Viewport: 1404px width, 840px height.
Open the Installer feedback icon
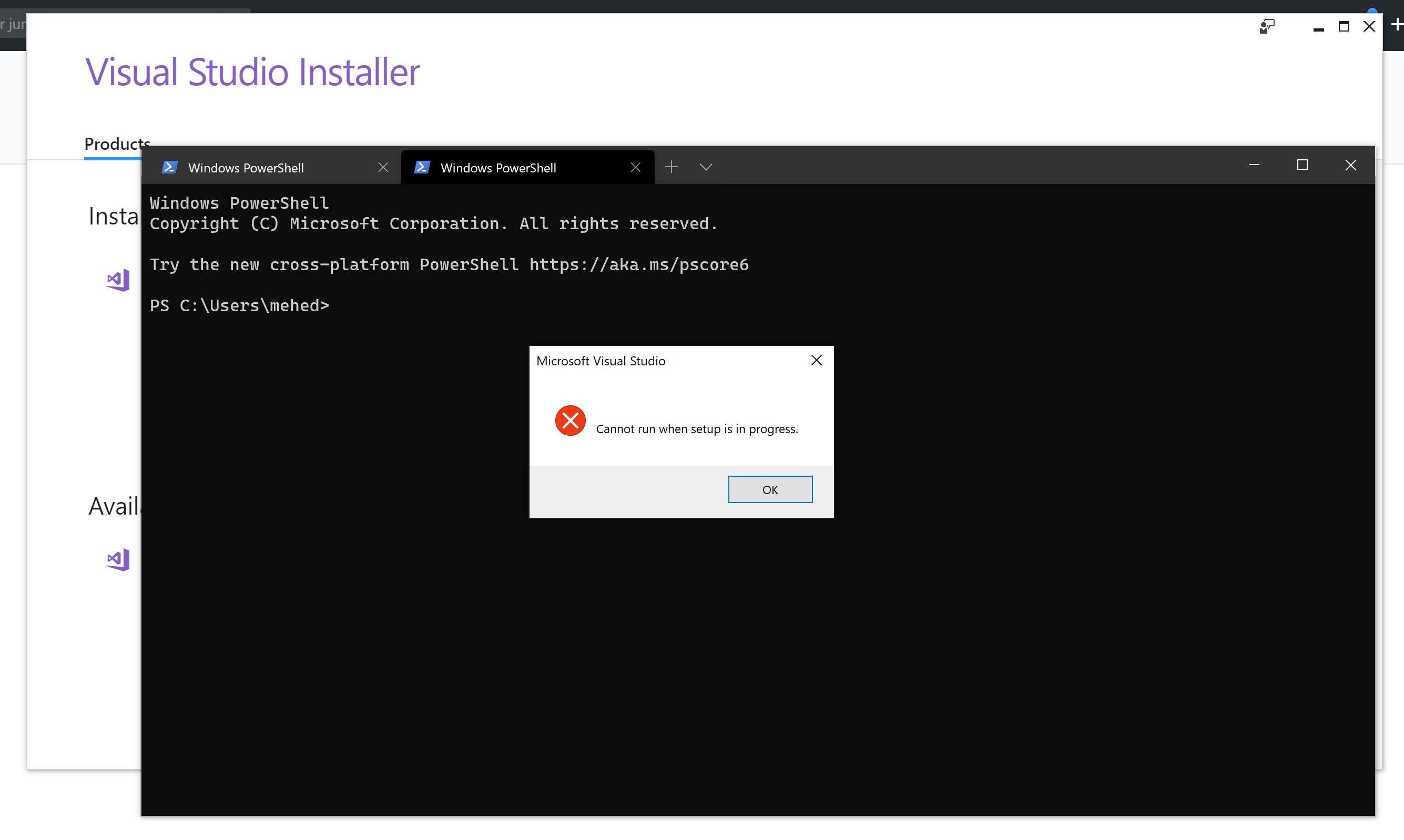pos(1267,26)
